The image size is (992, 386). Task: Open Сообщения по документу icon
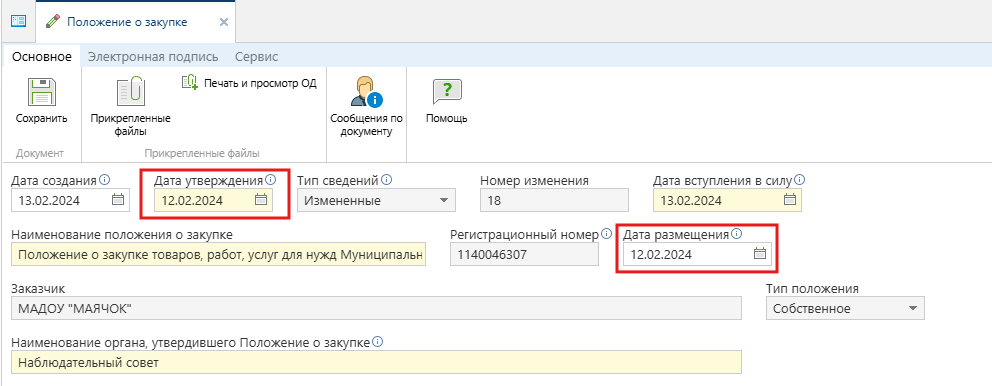(x=366, y=92)
